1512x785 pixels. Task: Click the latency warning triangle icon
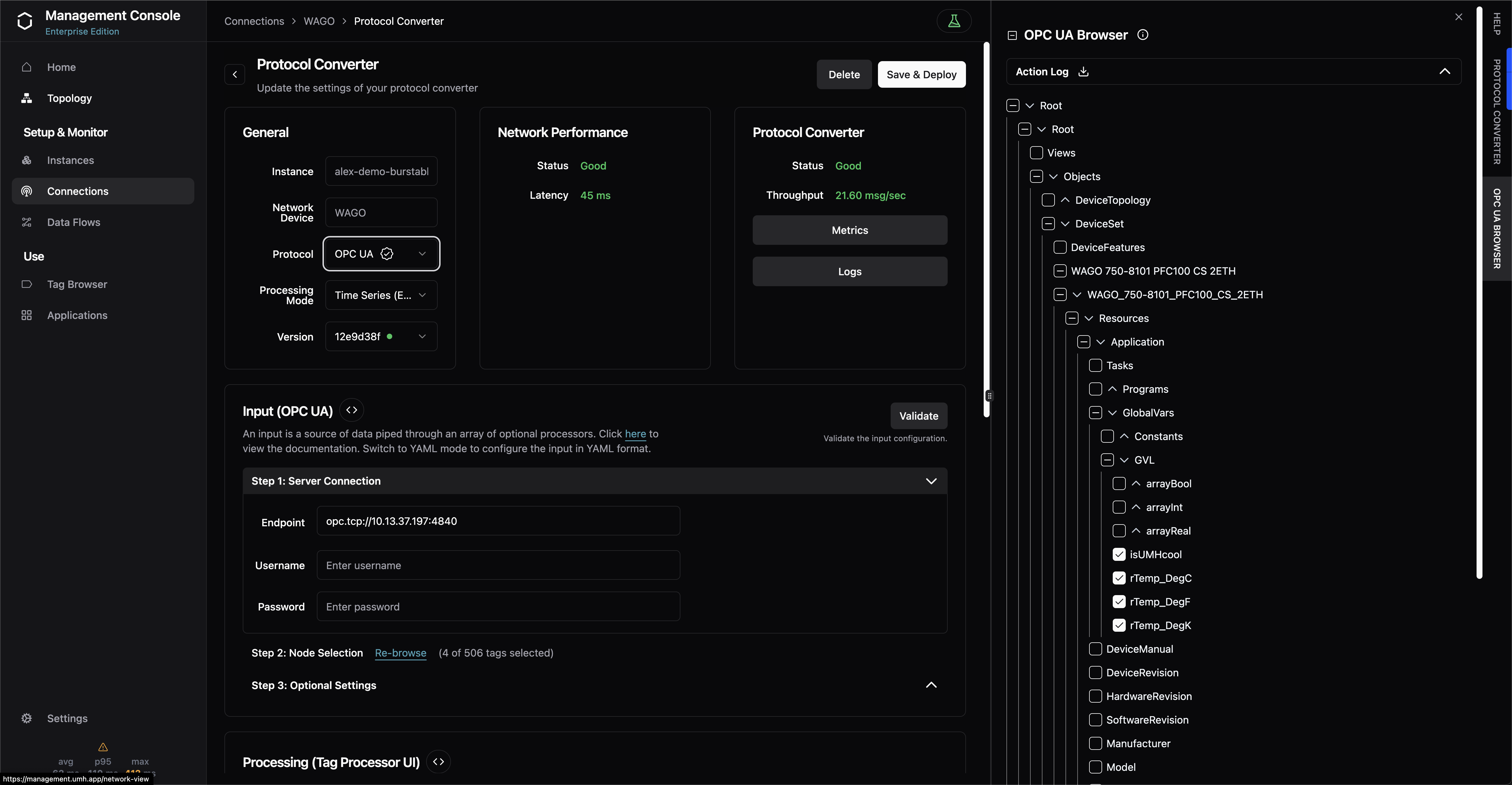pos(103,747)
